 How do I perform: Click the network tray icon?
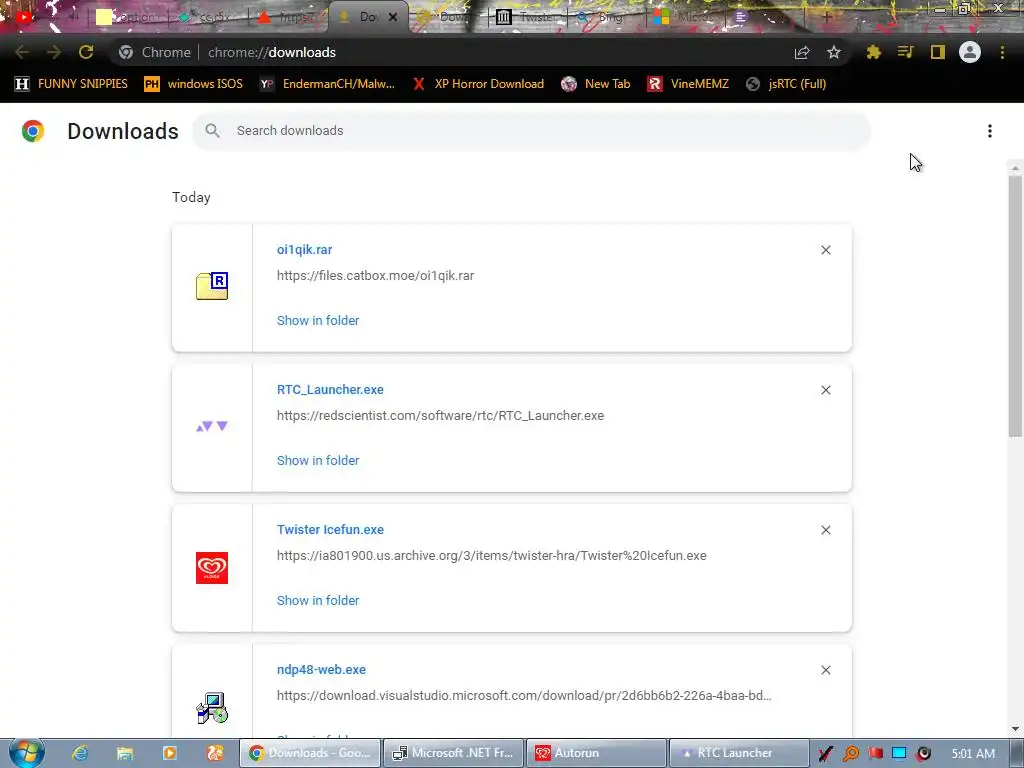click(x=899, y=753)
